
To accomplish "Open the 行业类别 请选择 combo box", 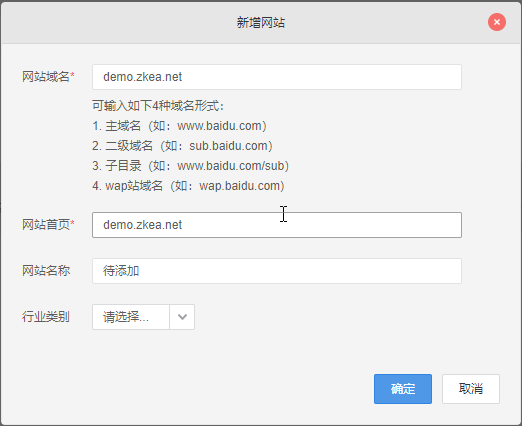I will (x=143, y=317).
